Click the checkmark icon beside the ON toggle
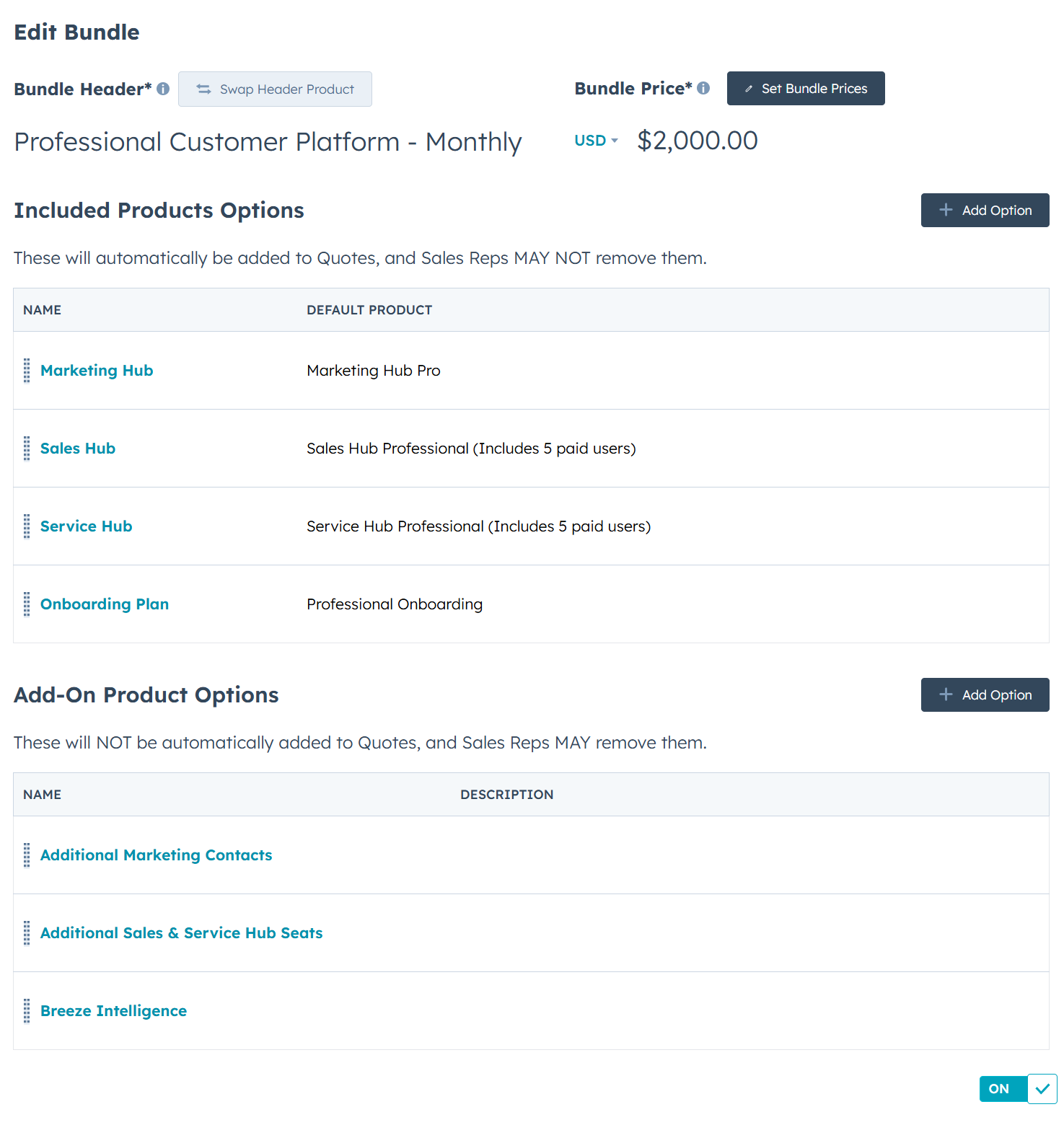 point(1042,1089)
